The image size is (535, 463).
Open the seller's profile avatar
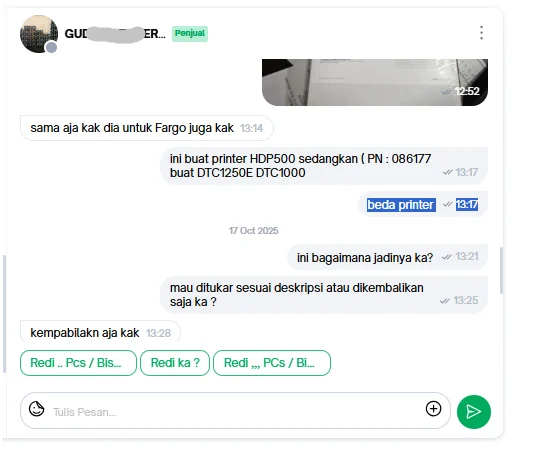click(39, 34)
